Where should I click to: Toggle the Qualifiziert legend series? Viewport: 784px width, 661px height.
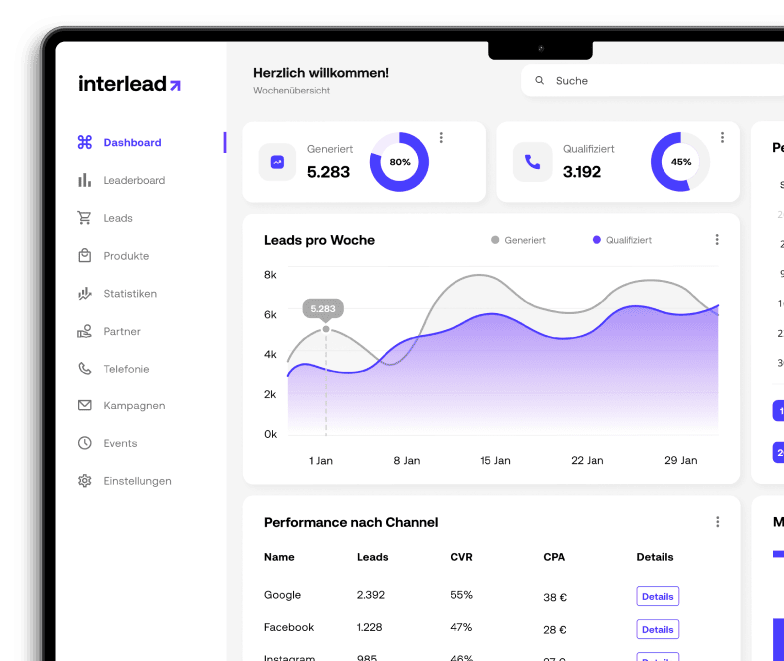pos(622,240)
